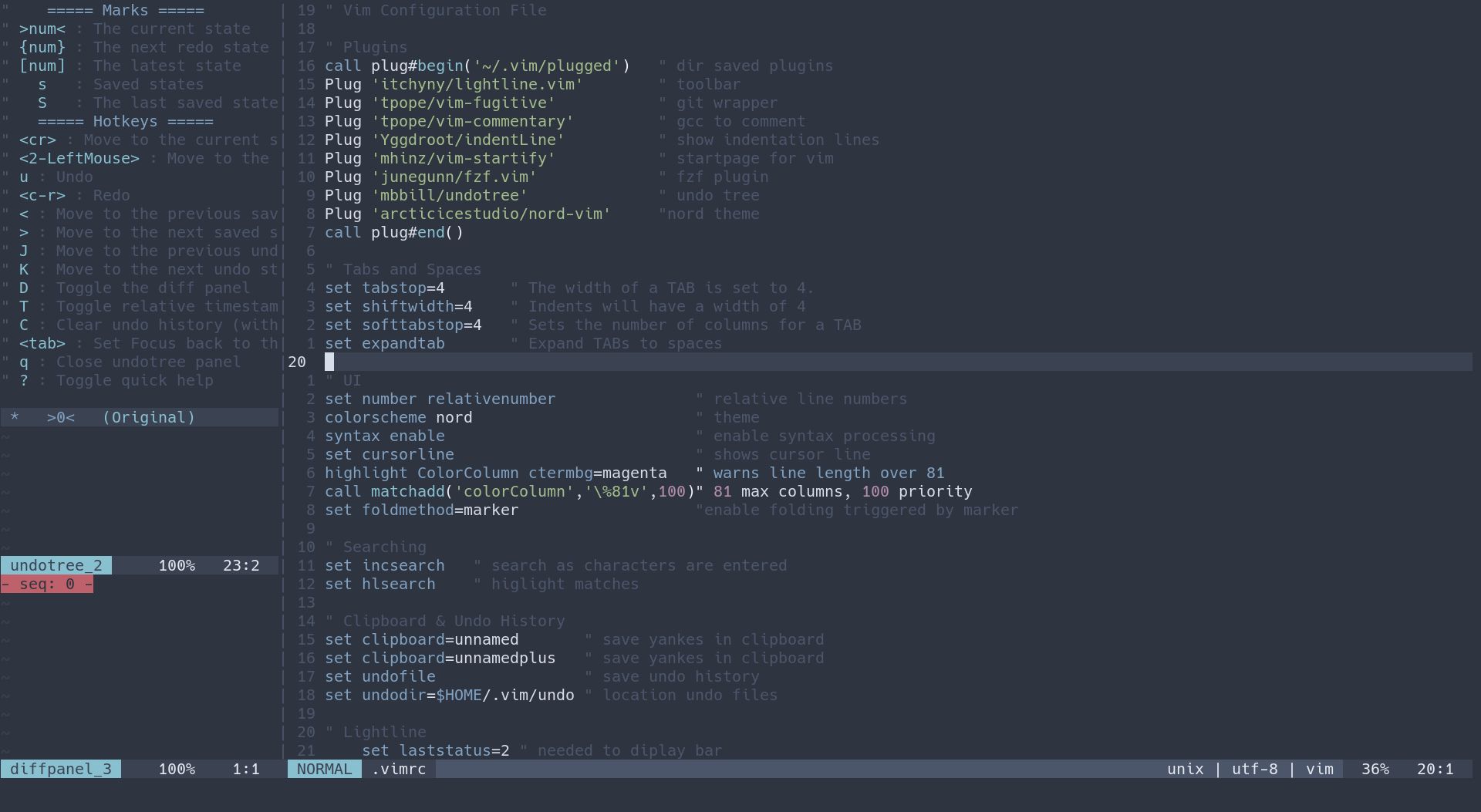Click the NORMAL mode indicator in statusline
The height and width of the screenshot is (812, 1481).
pos(324,769)
